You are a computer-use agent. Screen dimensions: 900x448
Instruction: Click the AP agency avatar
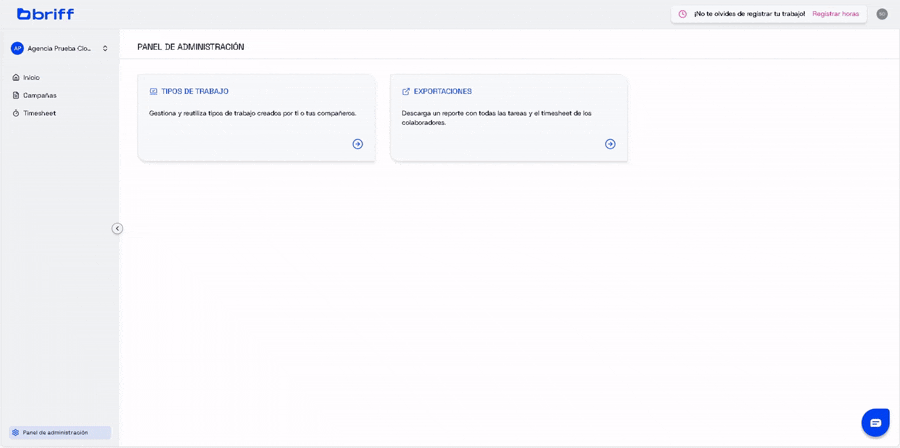[17, 49]
